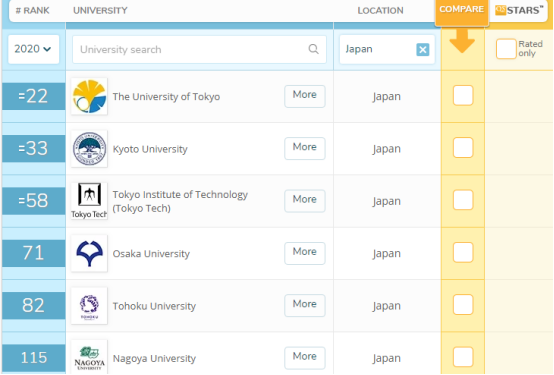Viewport: 554px width, 375px height.
Task: Click the magnifying glass search icon
Action: tap(313, 49)
